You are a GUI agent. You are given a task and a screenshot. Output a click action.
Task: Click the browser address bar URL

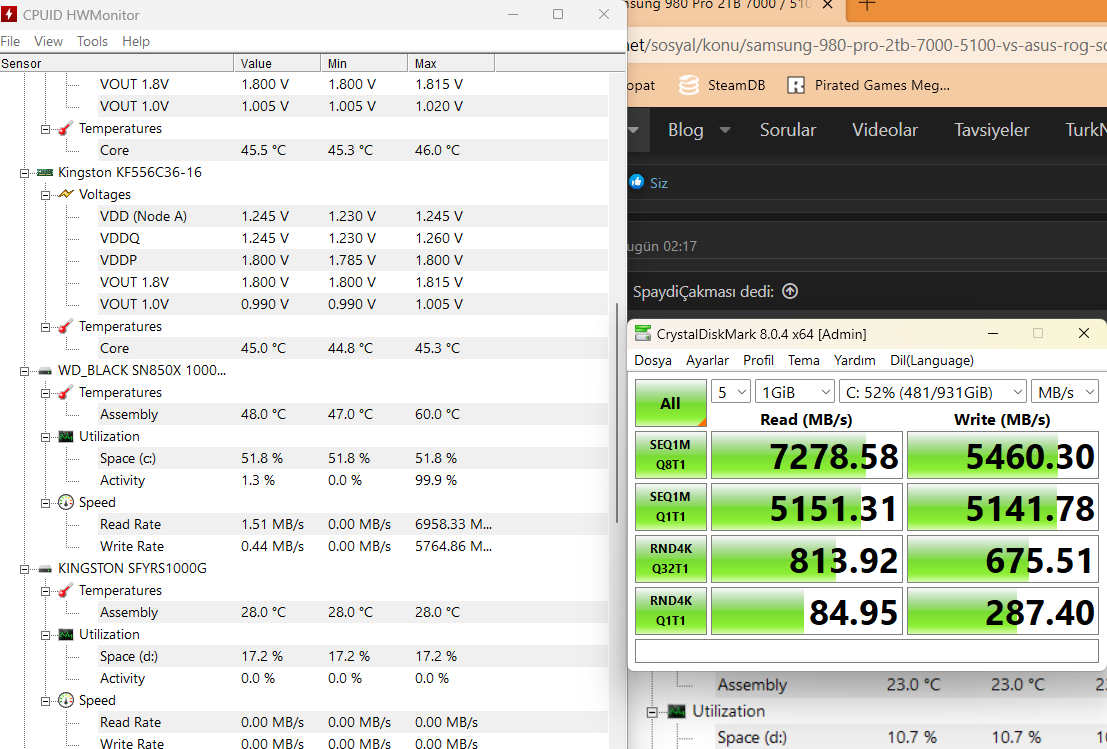(867, 45)
